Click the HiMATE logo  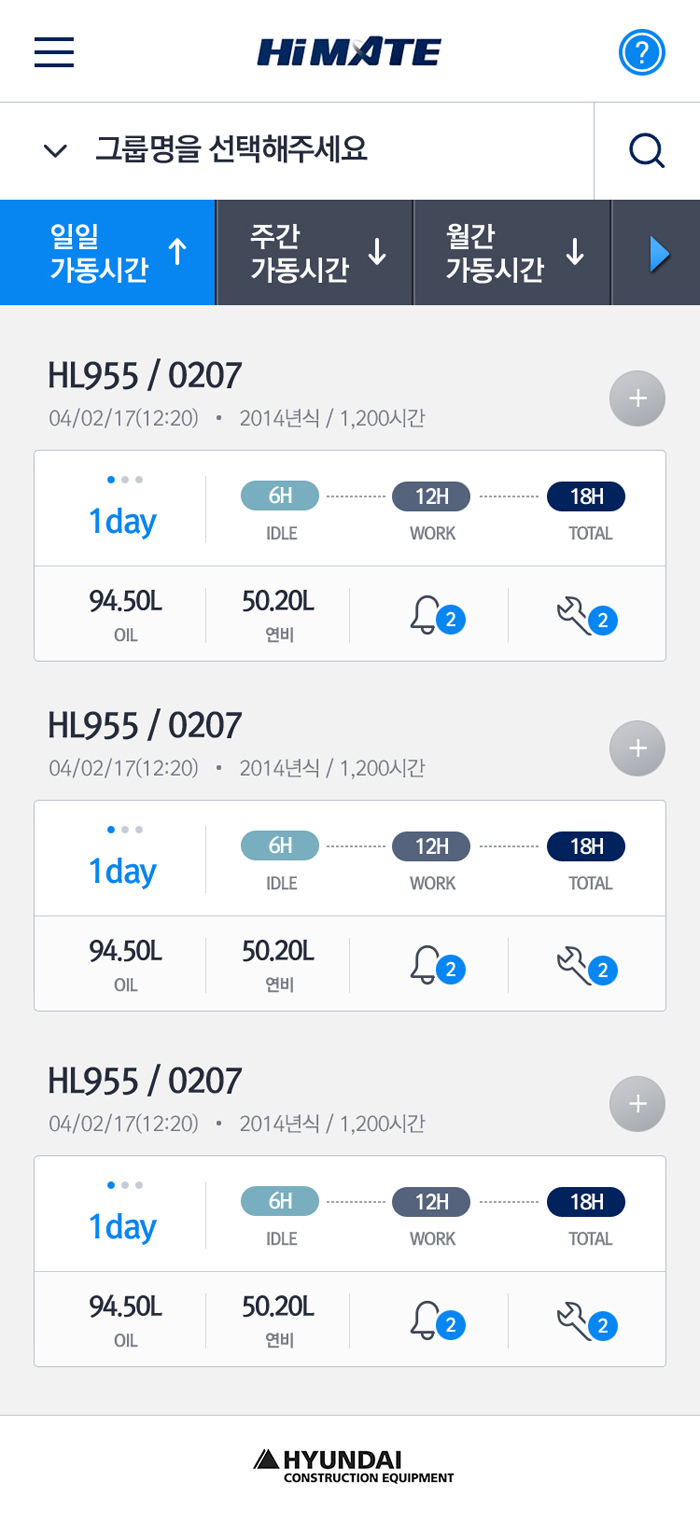(349, 52)
